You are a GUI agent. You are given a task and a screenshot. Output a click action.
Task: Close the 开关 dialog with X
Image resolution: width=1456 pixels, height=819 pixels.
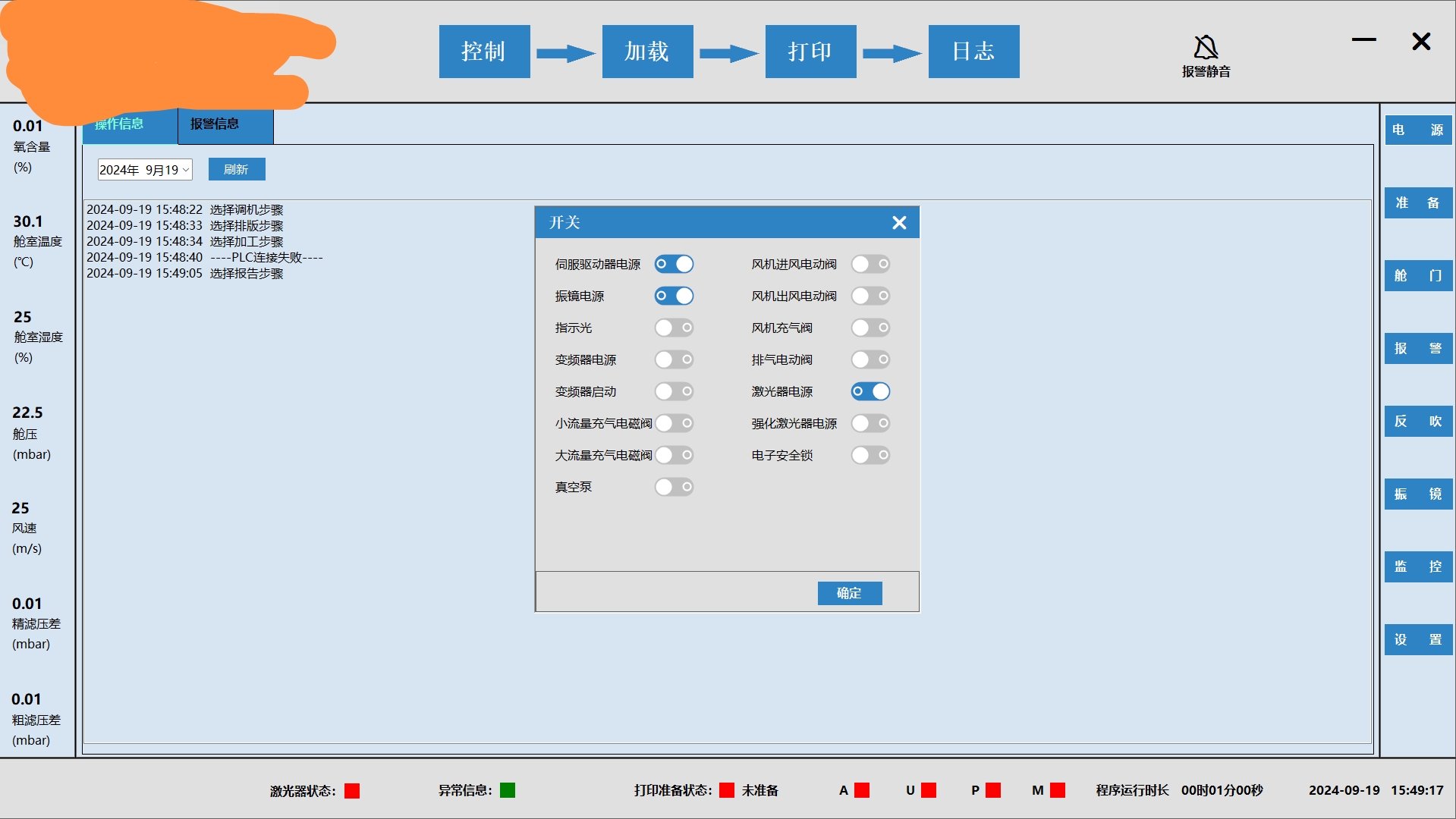tap(899, 222)
